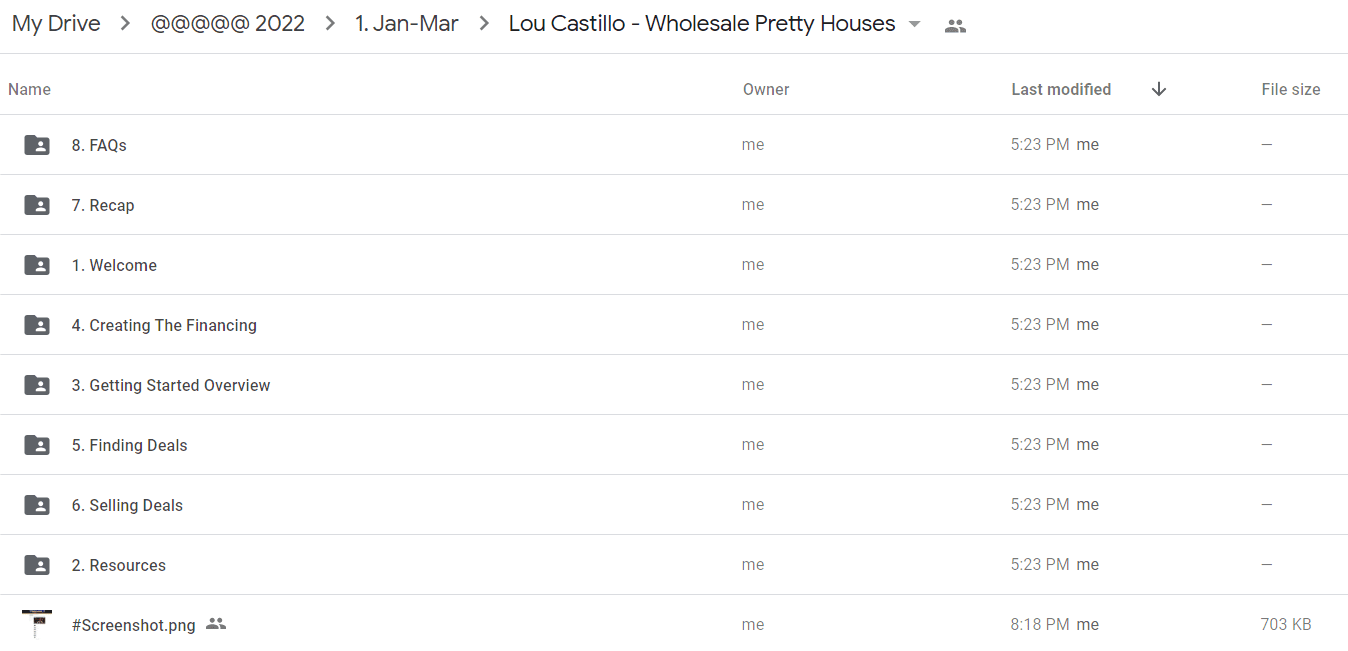Go to My Drive in the breadcrumb
The width and height of the screenshot is (1348, 651).
click(56, 24)
